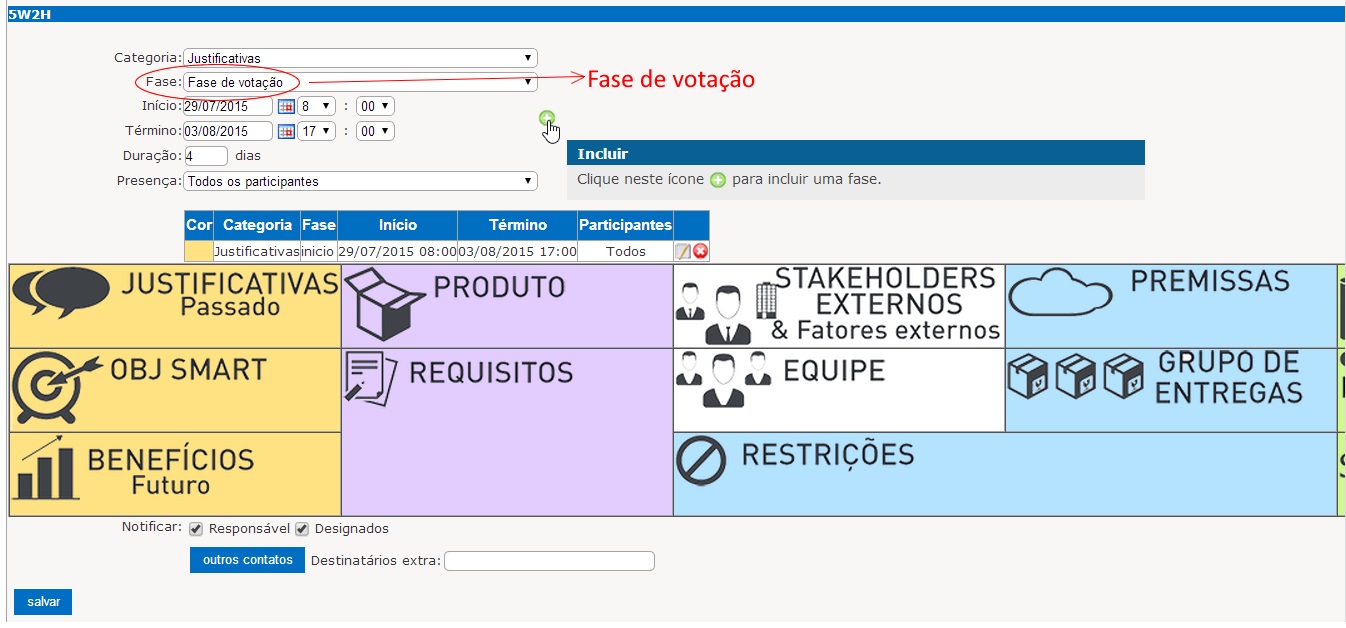Delete the Justificativas phase with the red X icon
The height and width of the screenshot is (628, 1346).
click(x=701, y=251)
